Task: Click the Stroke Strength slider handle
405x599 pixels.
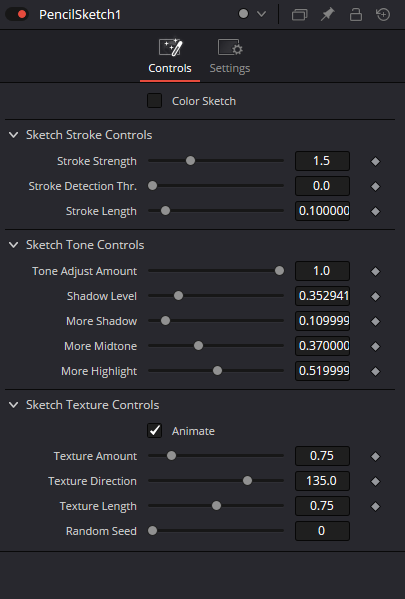Action: tap(190, 161)
